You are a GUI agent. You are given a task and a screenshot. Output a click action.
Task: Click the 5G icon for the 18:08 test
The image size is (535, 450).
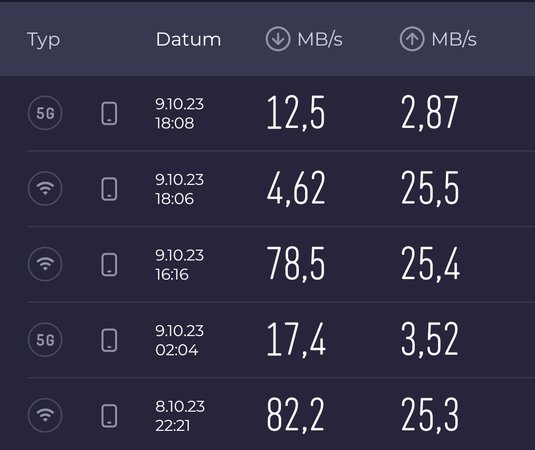click(45, 113)
